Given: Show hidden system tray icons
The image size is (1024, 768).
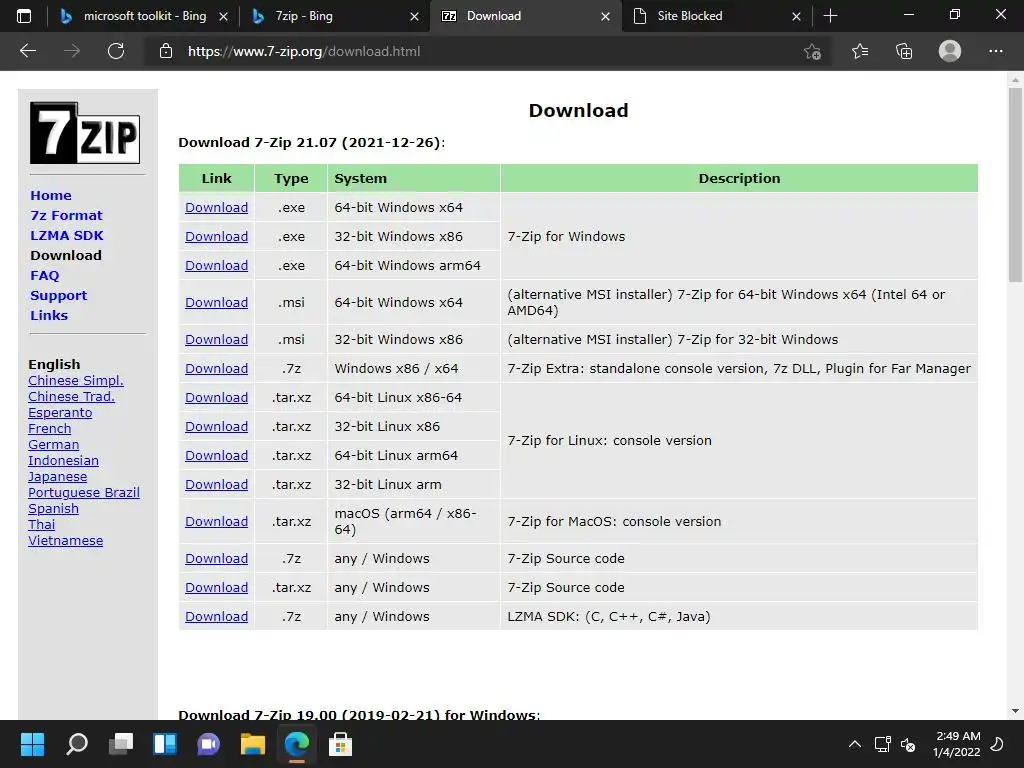Looking at the screenshot, I should click(x=854, y=744).
